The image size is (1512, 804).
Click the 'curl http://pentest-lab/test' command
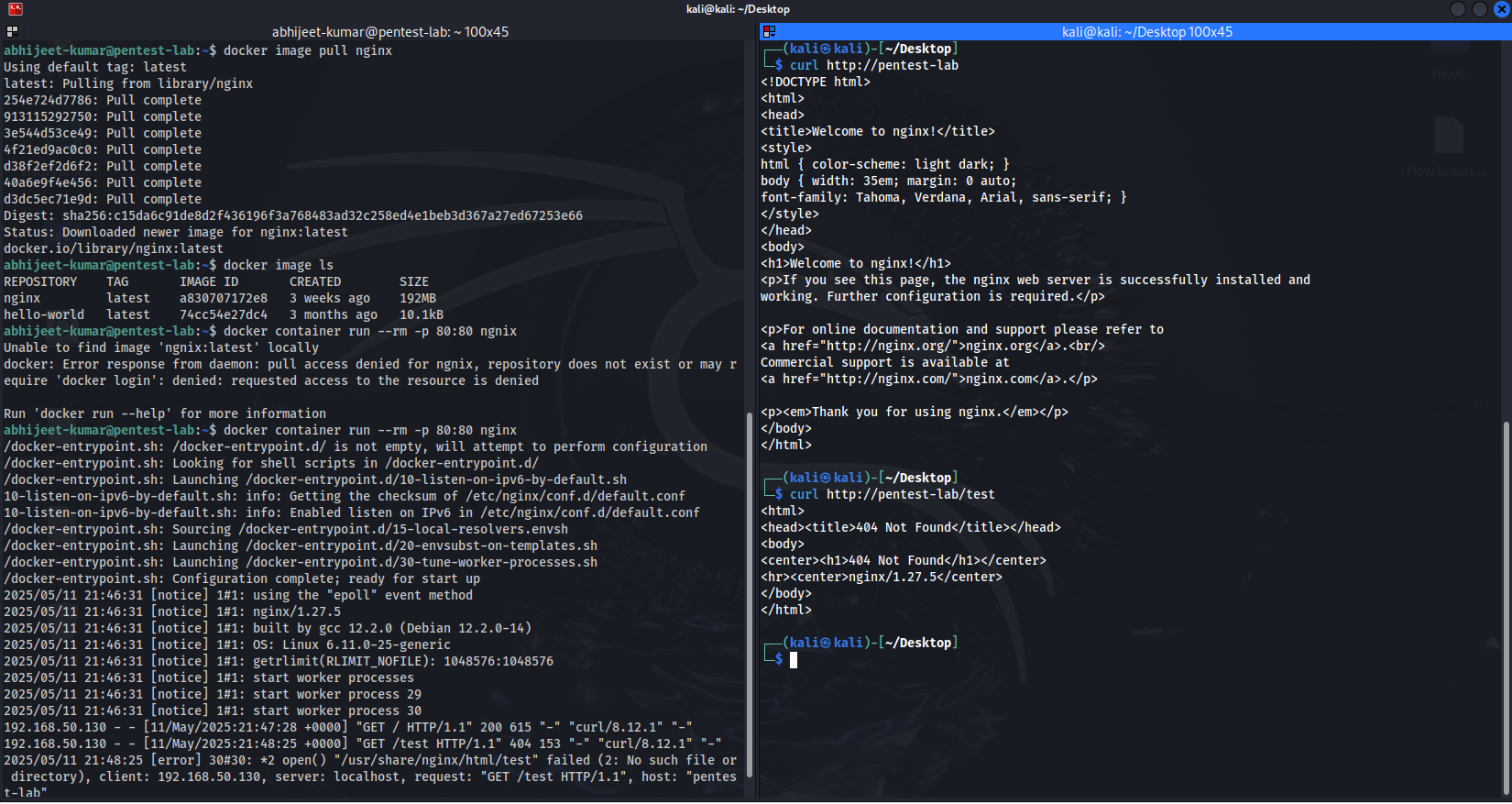tap(893, 494)
